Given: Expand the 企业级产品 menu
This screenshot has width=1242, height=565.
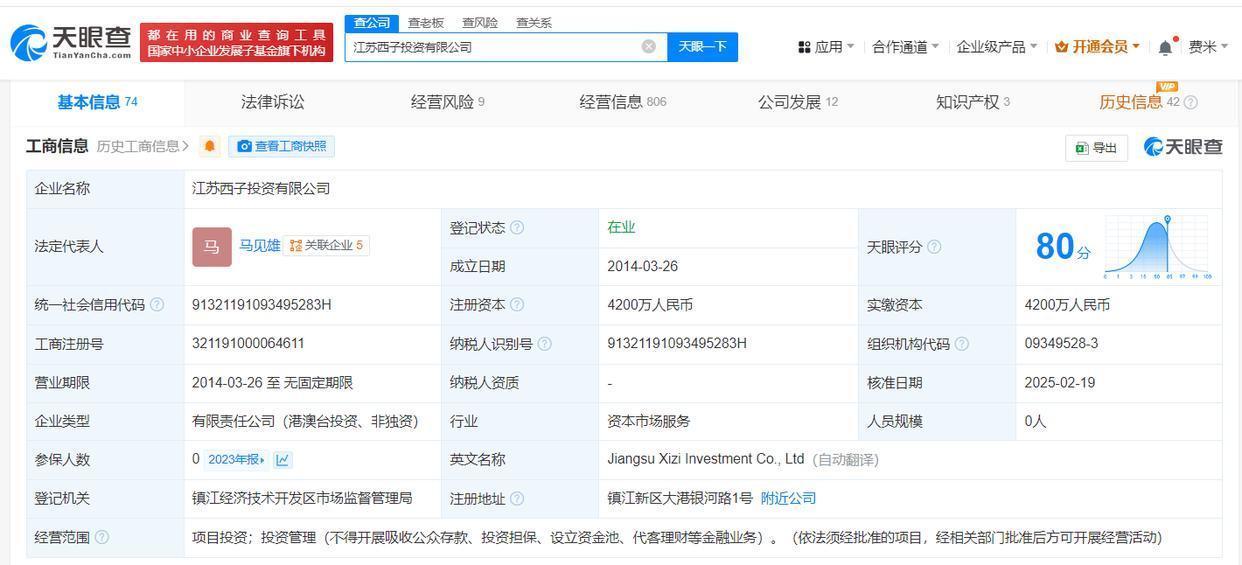Looking at the screenshot, I should tap(996, 47).
